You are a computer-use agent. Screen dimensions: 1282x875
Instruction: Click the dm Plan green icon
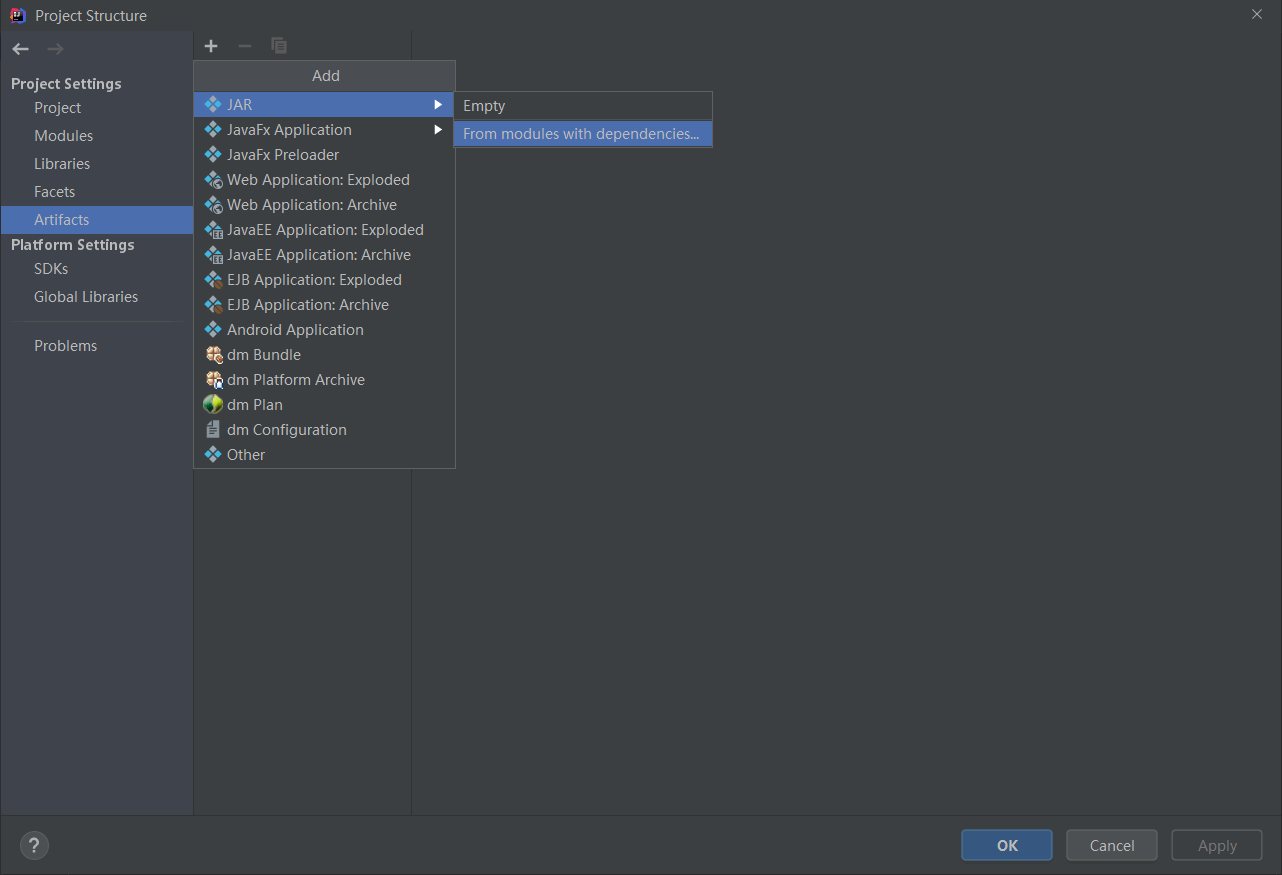[212, 404]
